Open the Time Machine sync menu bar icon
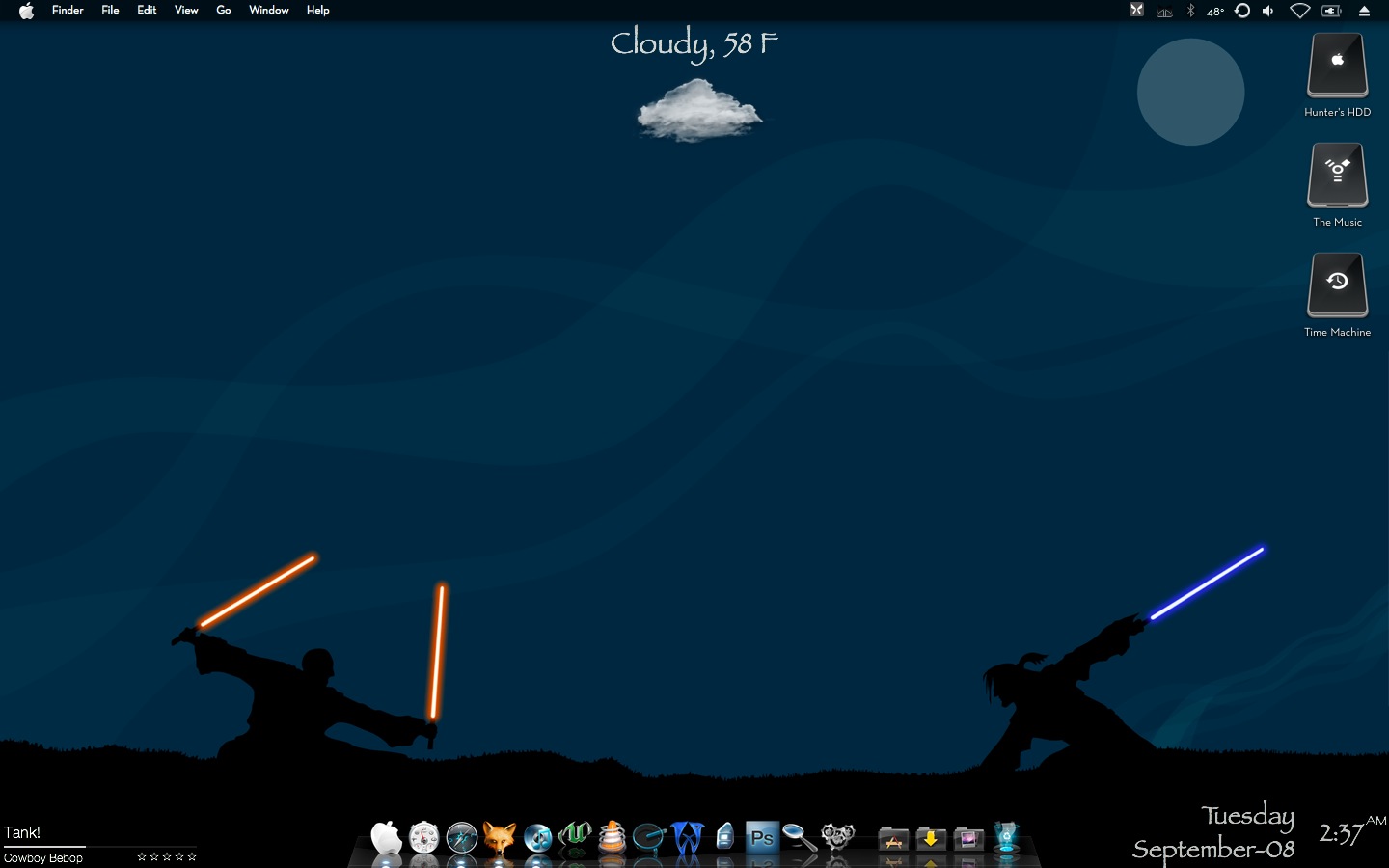Viewport: 1389px width, 868px height. click(1242, 11)
